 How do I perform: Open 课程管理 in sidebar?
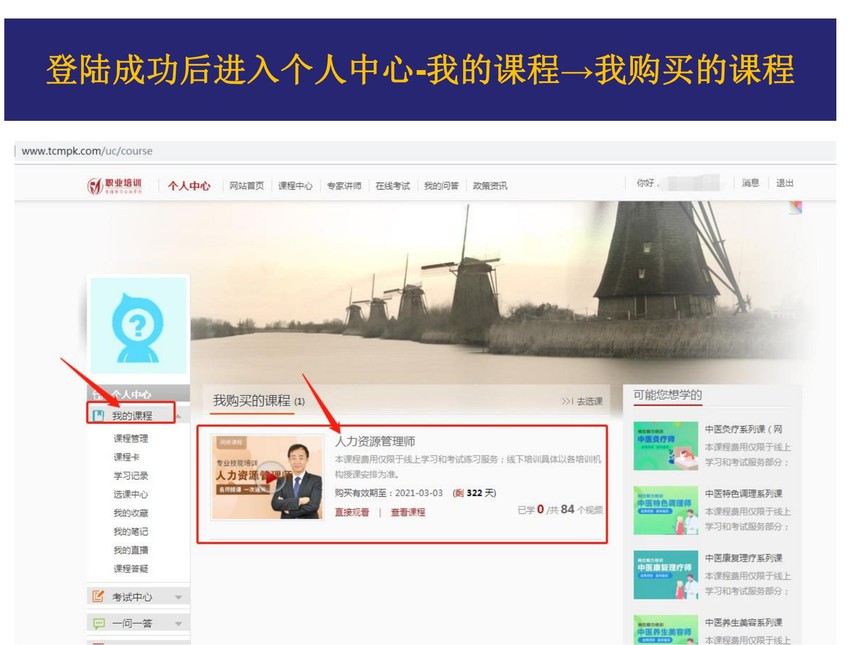(131, 438)
